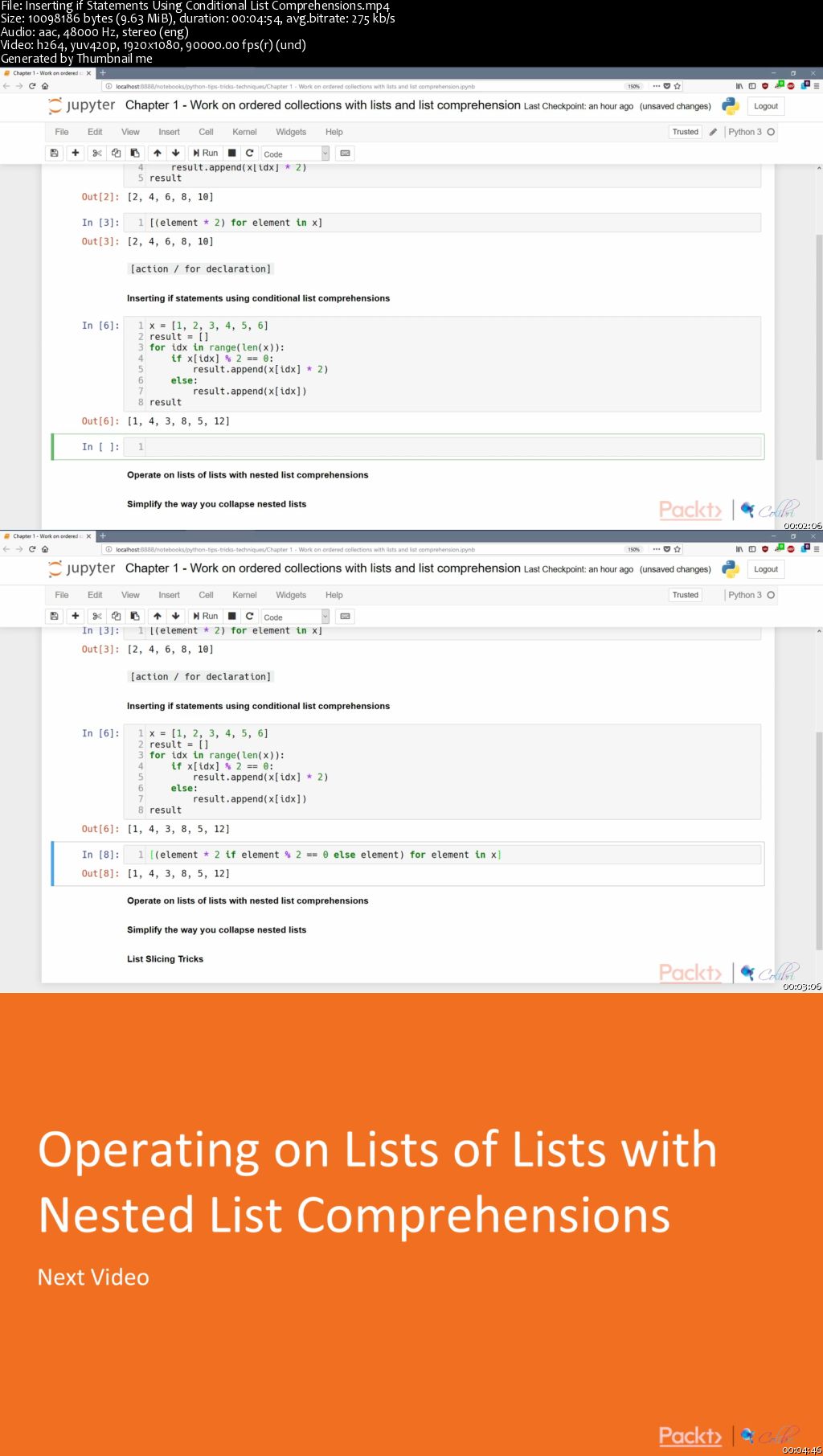Click Python 3 kernel label, bottom screenshot
The image size is (823, 1456).
744,595
